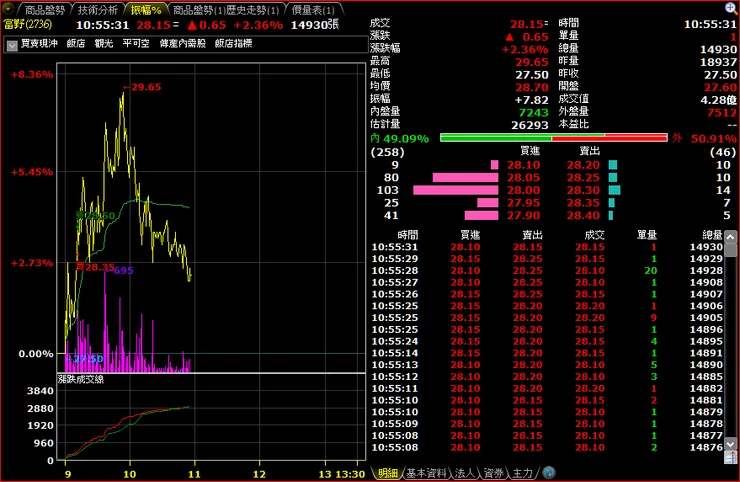Expand the category tag dropdown arrow
This screenshot has height=482, width=740.
12,45
